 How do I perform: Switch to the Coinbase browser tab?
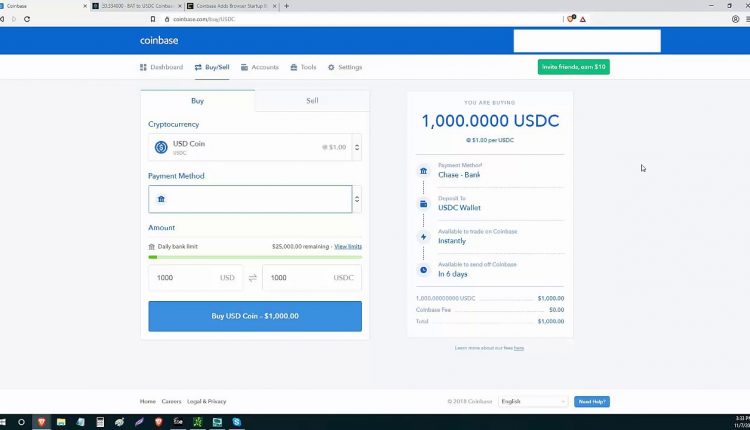(x=41, y=6)
